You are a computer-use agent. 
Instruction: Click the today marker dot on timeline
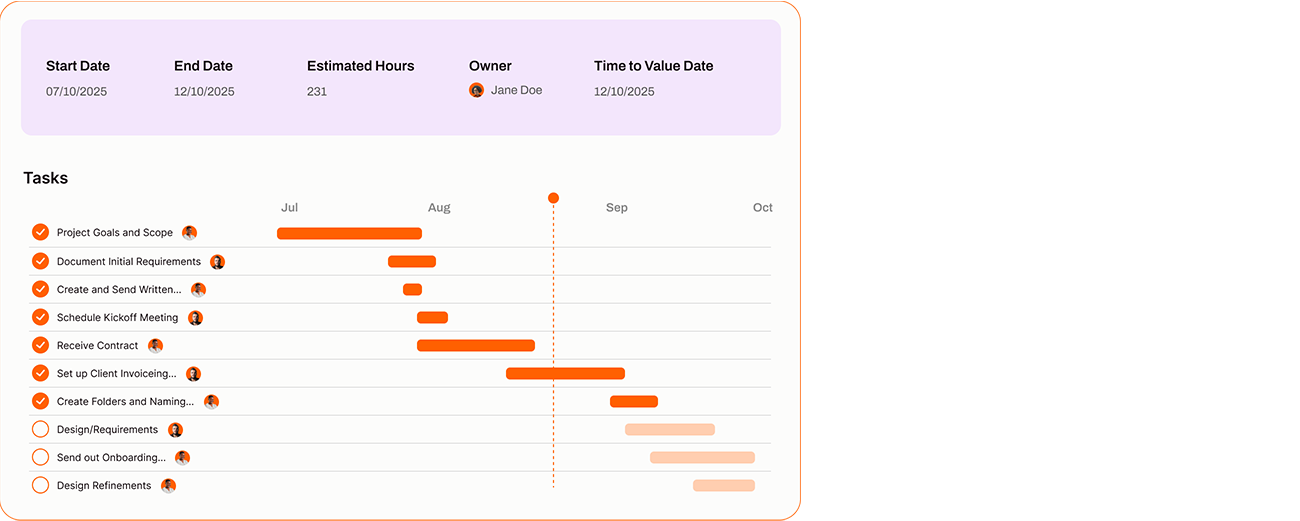(x=553, y=198)
